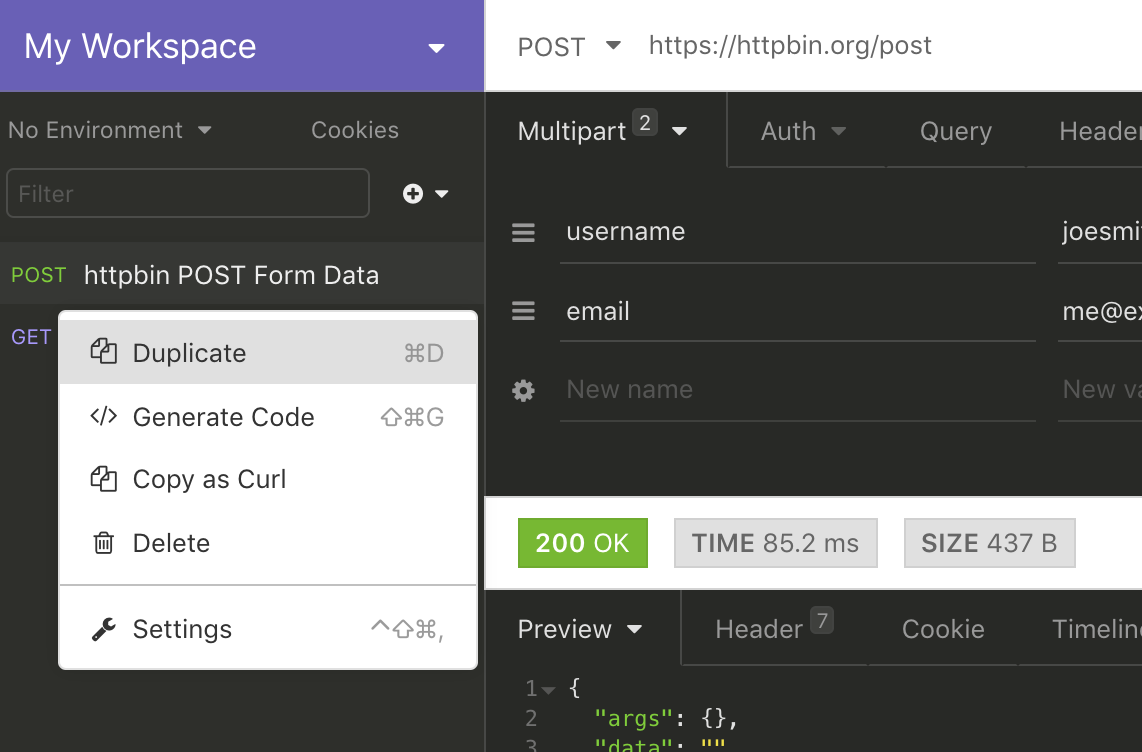Click the SIZE 437 B tag

coord(990,543)
